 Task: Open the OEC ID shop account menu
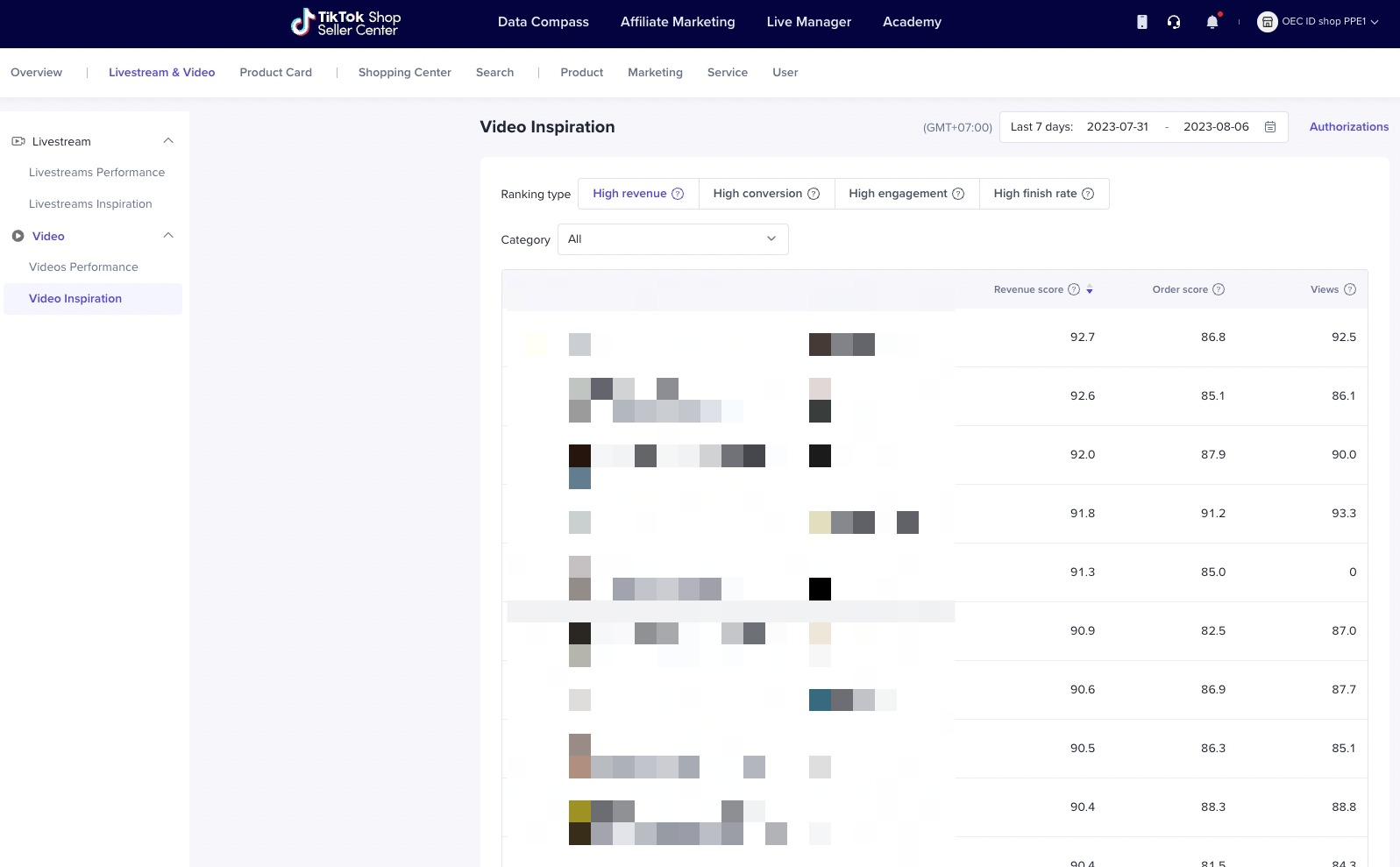tap(1318, 22)
